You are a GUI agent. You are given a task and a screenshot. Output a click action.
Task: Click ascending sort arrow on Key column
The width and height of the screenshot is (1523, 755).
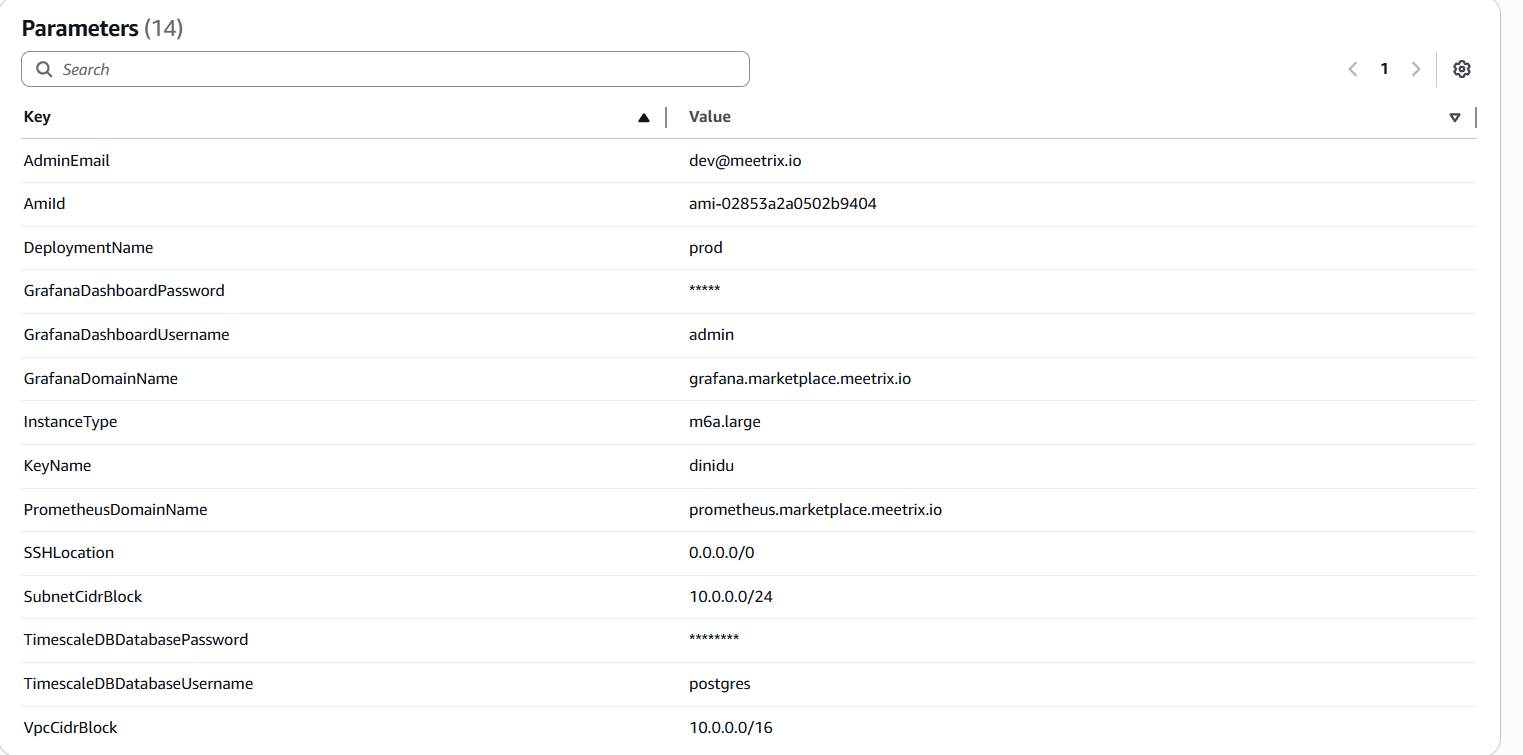[x=644, y=117]
